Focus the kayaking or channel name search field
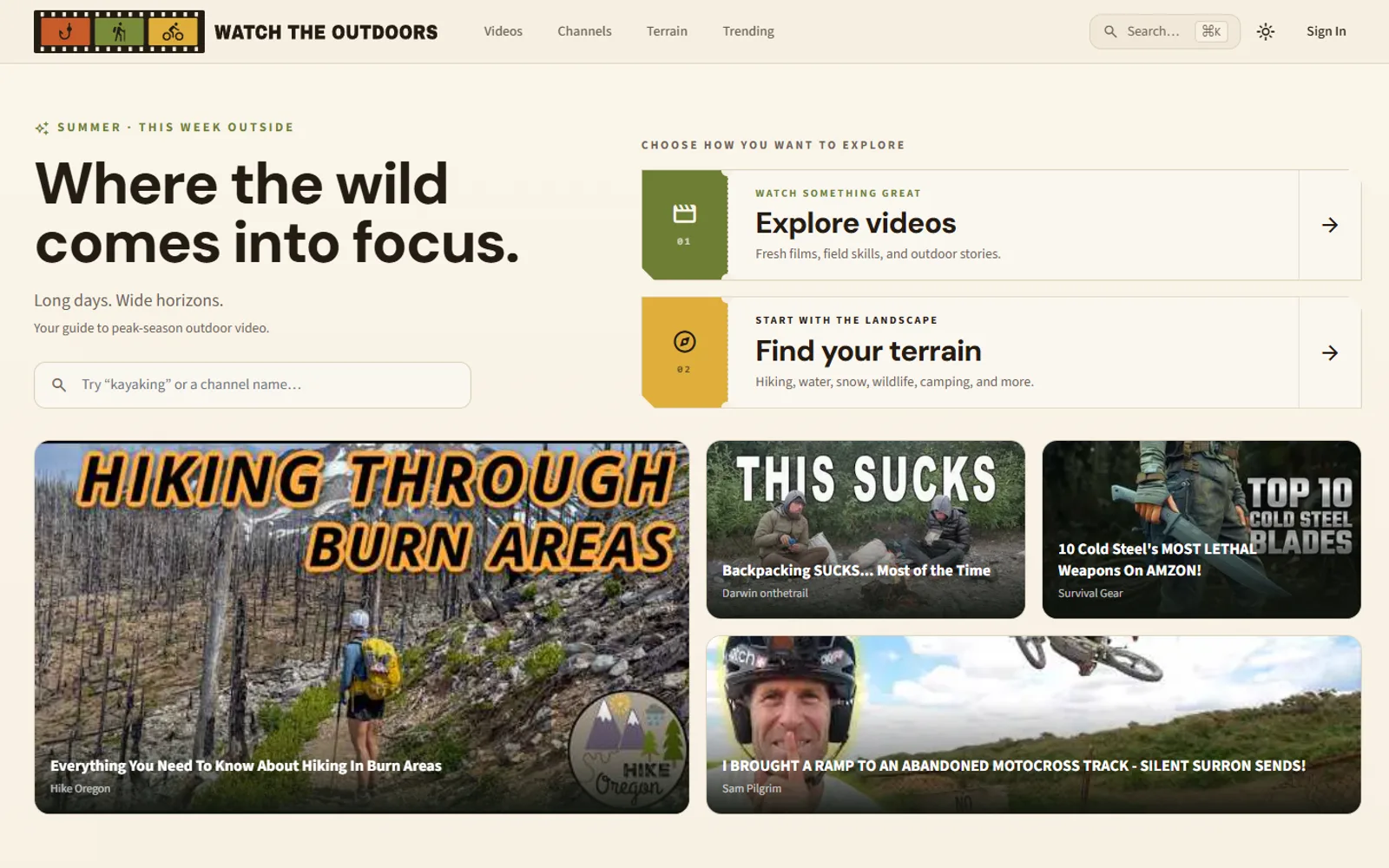This screenshot has height=868, width=1389. (253, 385)
